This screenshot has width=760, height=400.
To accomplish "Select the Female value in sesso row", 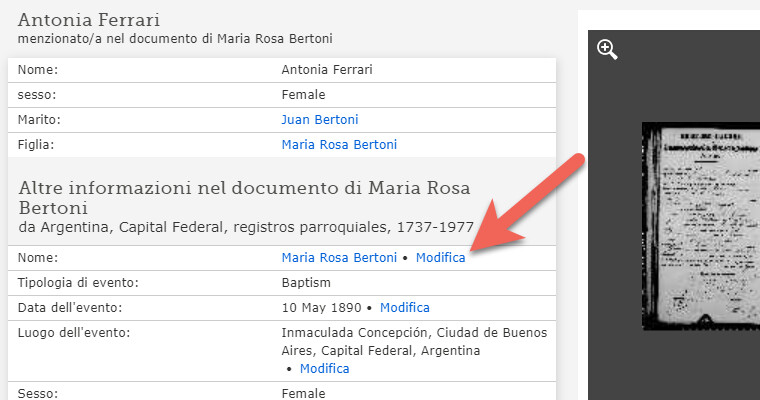I will tap(303, 95).
